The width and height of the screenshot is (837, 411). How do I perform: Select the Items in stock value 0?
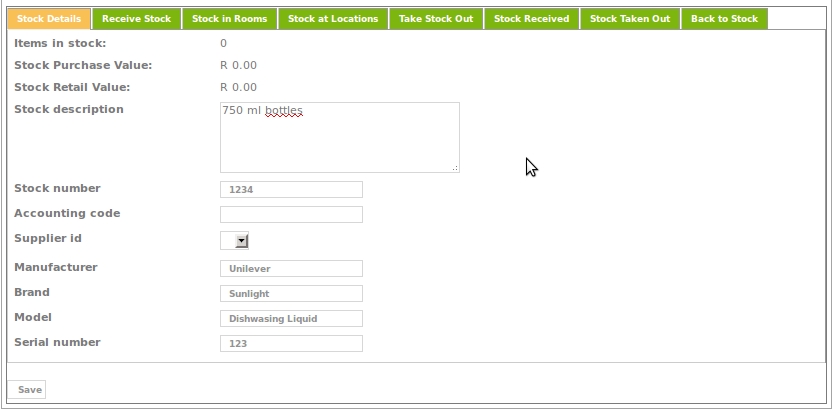pyautogui.click(x=223, y=43)
